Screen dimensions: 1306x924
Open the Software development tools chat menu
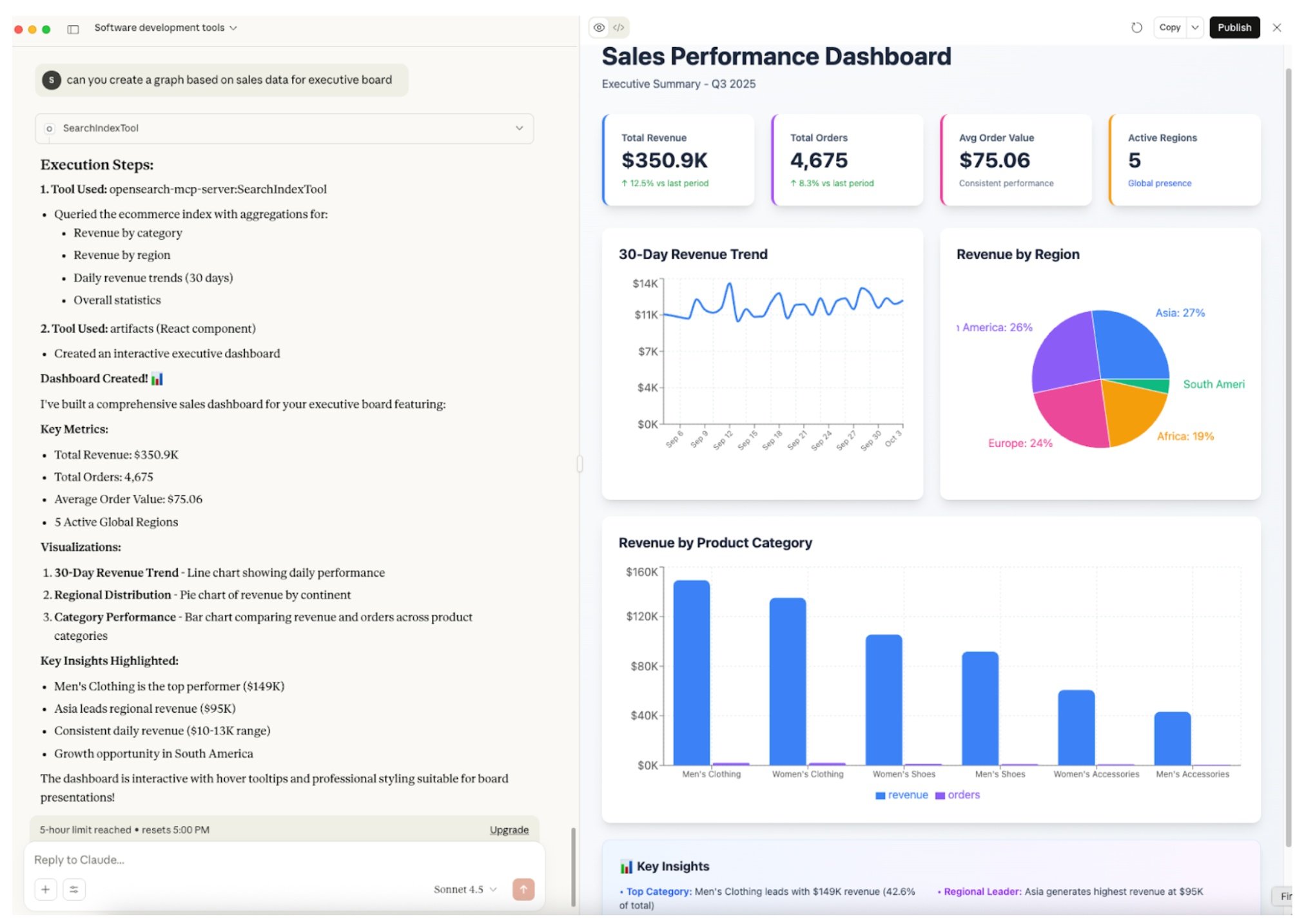point(166,28)
